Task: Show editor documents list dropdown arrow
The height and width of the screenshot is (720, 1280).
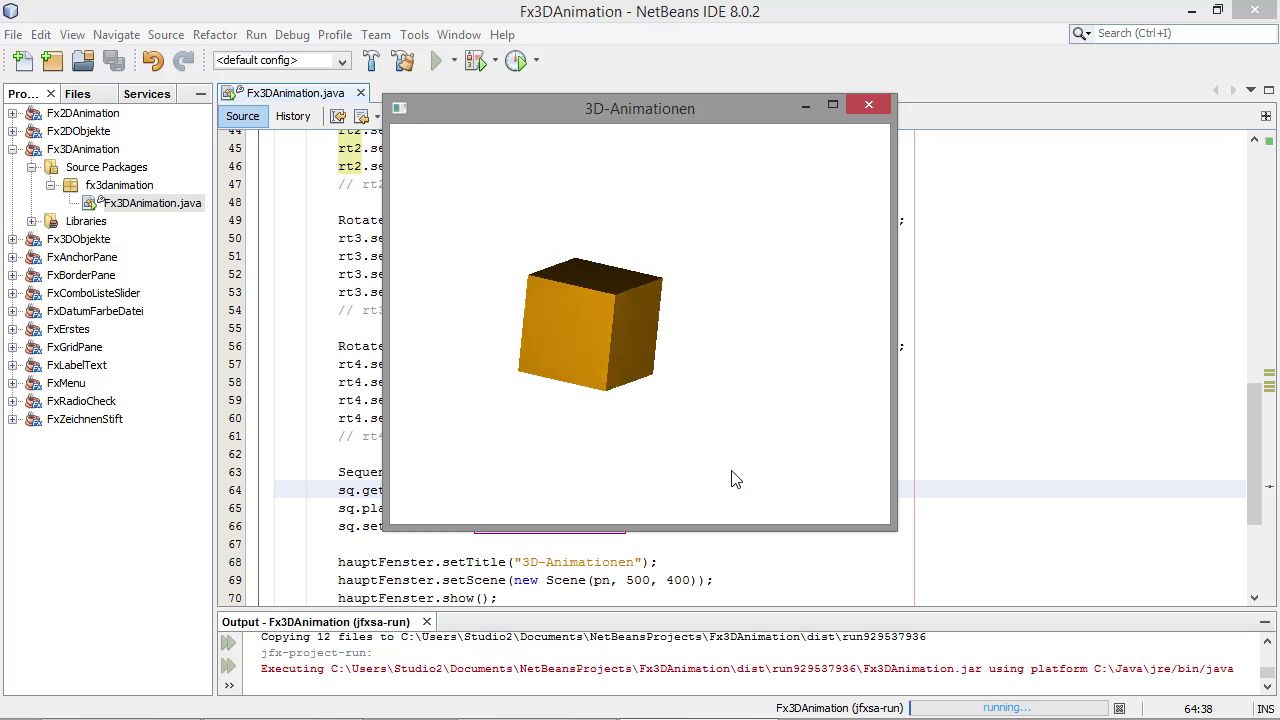Action: coord(1250,91)
